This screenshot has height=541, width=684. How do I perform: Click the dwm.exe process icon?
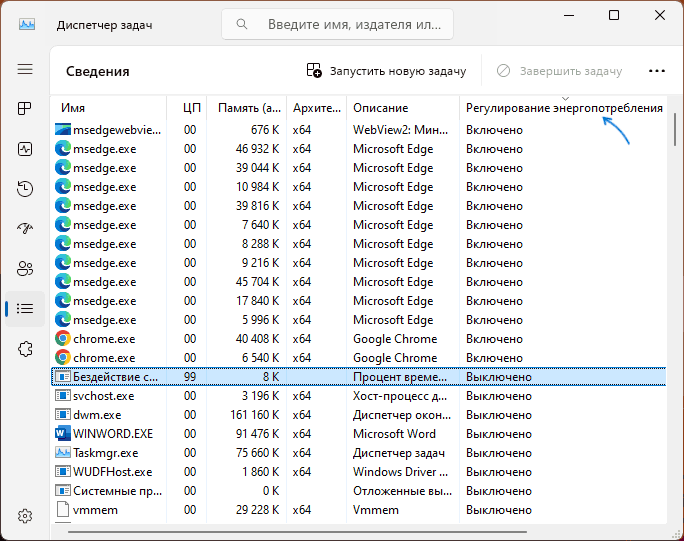pyautogui.click(x=63, y=415)
